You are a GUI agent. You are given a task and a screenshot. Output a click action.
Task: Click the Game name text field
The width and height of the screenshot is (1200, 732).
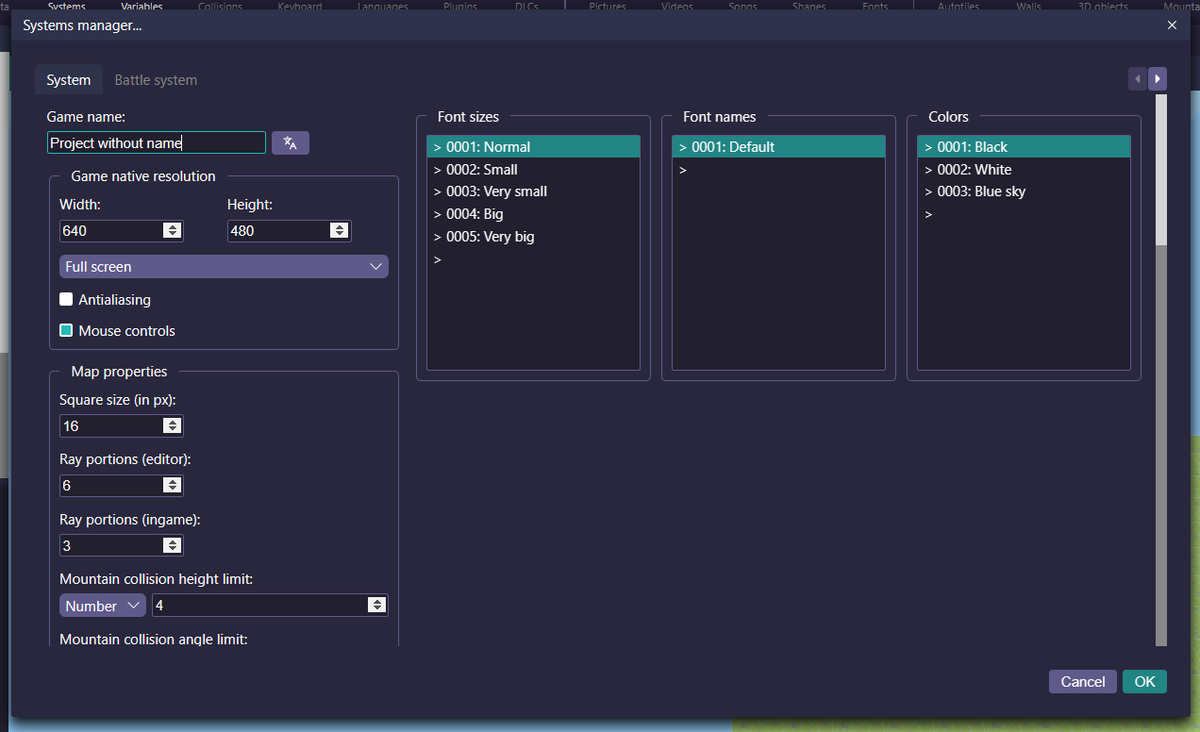coord(156,143)
